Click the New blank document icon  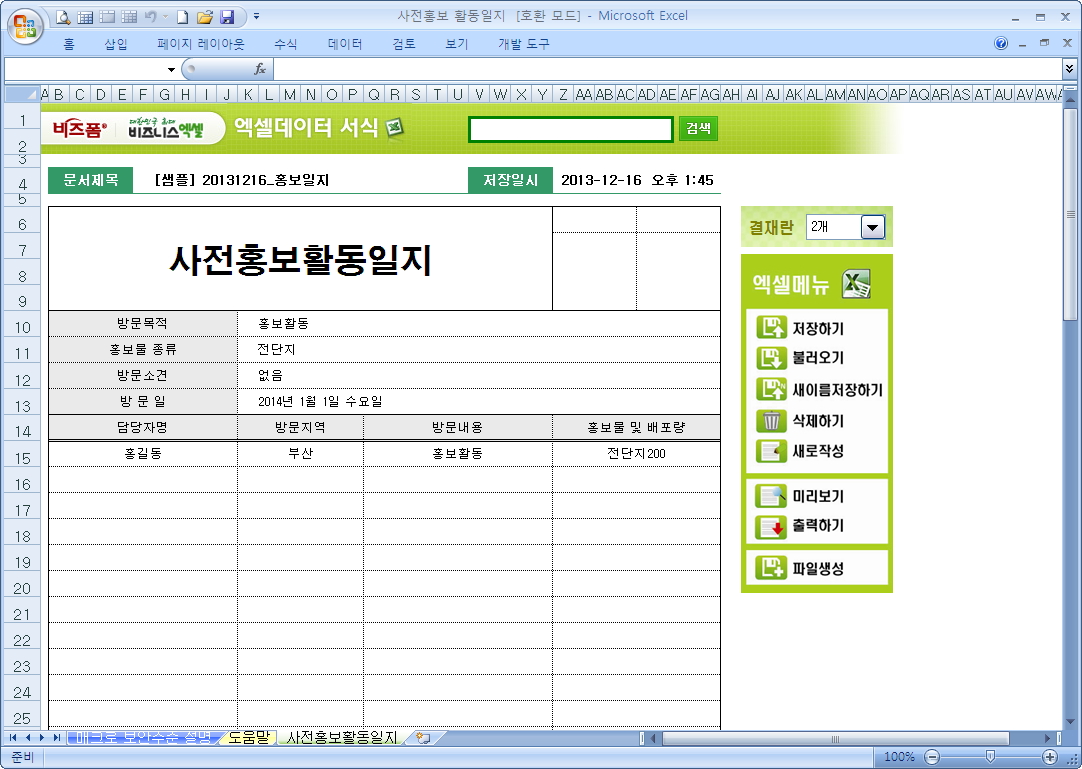click(183, 17)
